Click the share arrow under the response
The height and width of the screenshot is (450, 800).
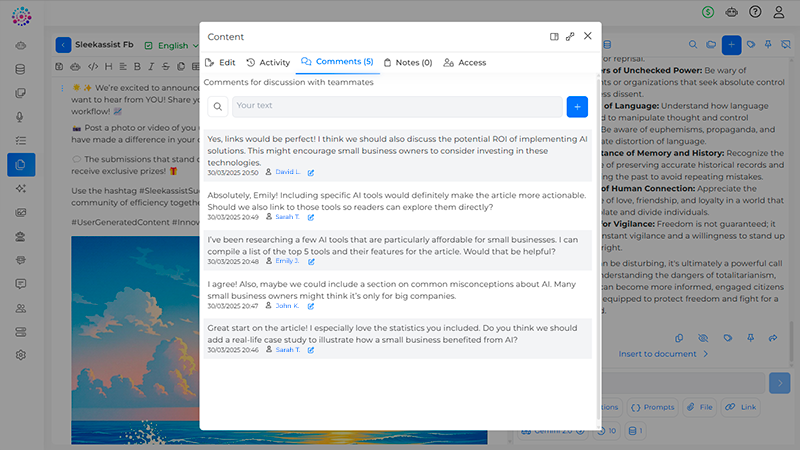773,338
